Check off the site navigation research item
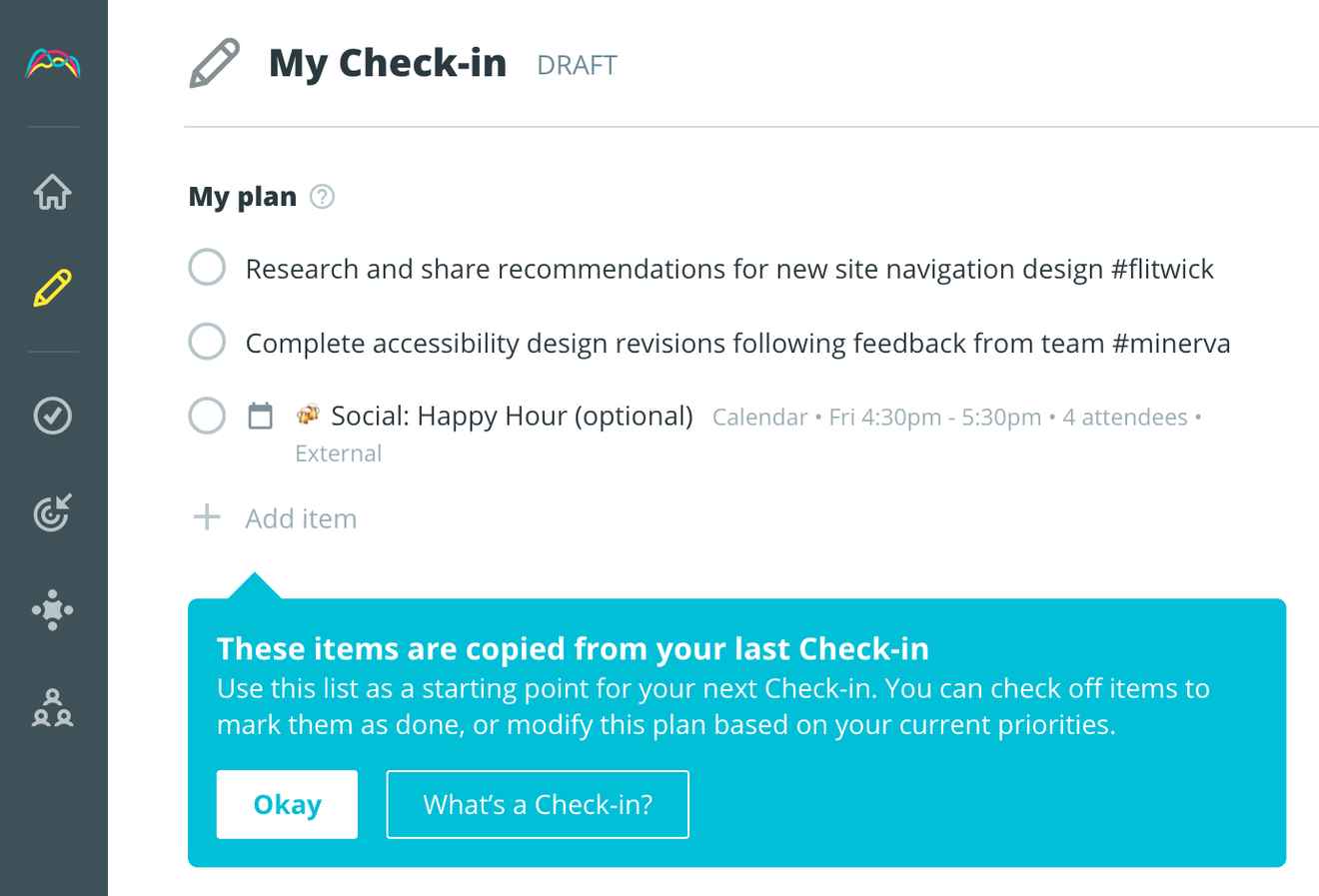The width and height of the screenshot is (1319, 896). click(x=207, y=268)
